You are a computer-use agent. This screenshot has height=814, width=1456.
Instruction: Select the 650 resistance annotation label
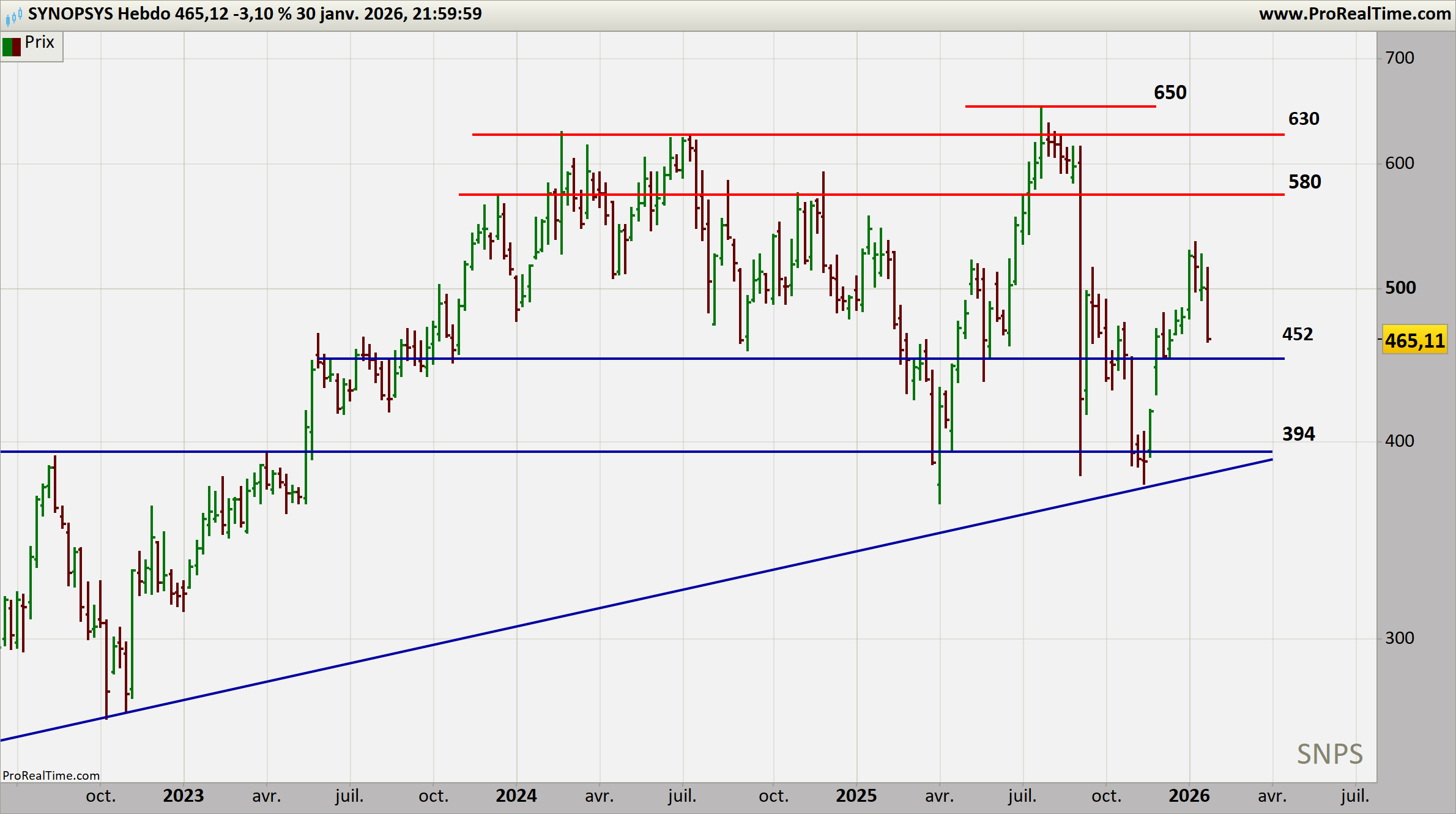(x=1170, y=92)
